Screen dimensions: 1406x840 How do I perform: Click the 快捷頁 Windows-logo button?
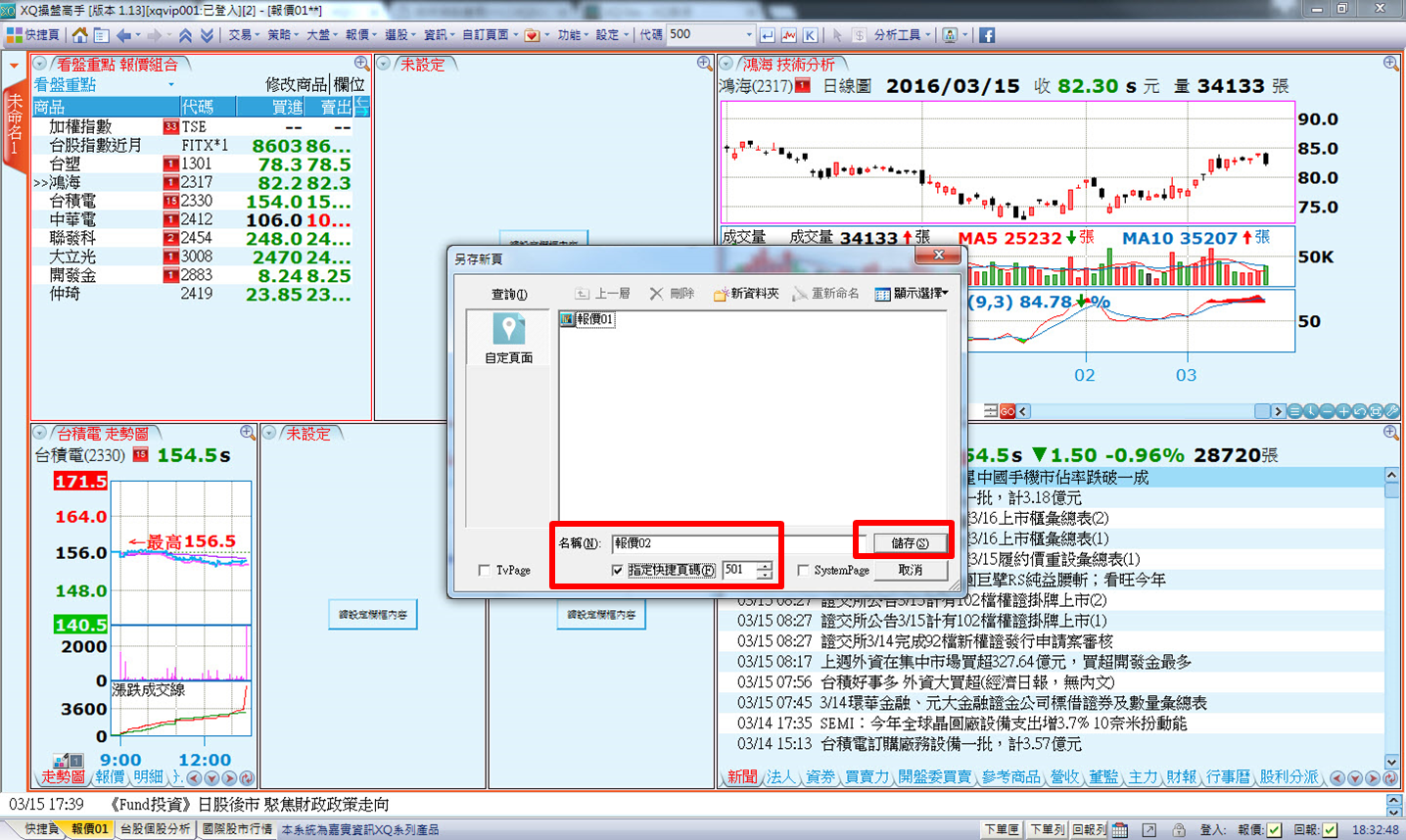pyautogui.click(x=33, y=35)
